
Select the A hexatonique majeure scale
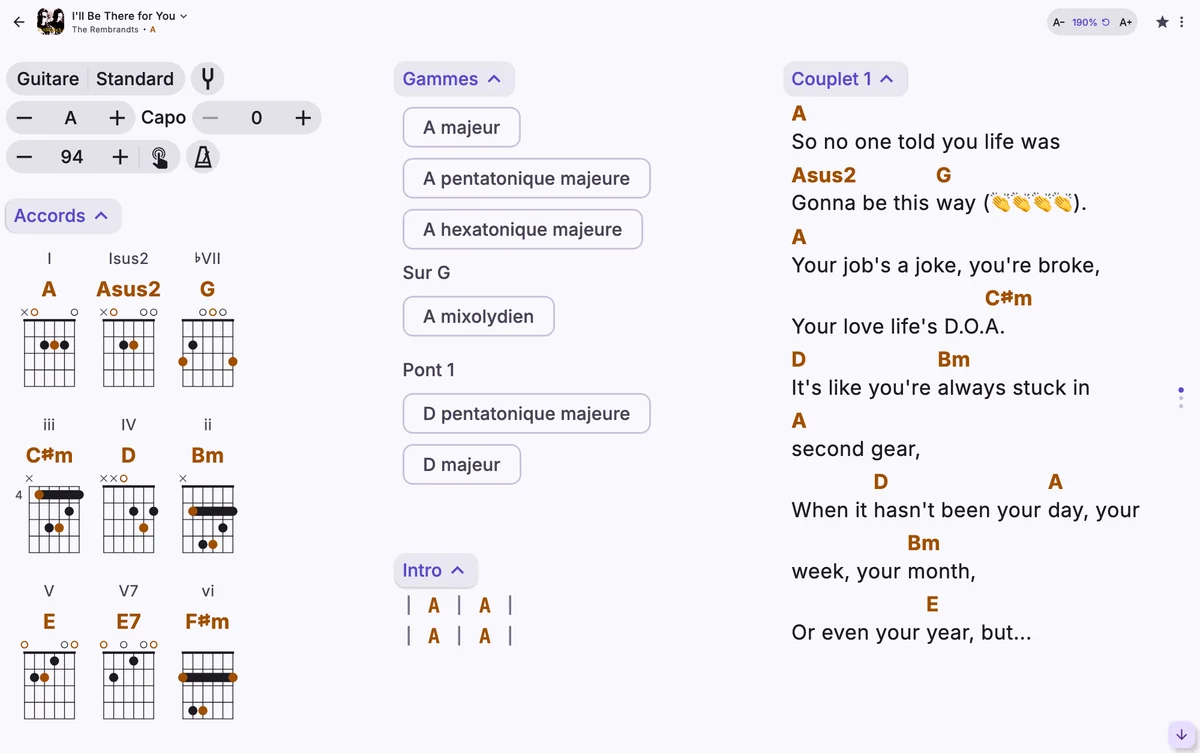click(x=522, y=229)
